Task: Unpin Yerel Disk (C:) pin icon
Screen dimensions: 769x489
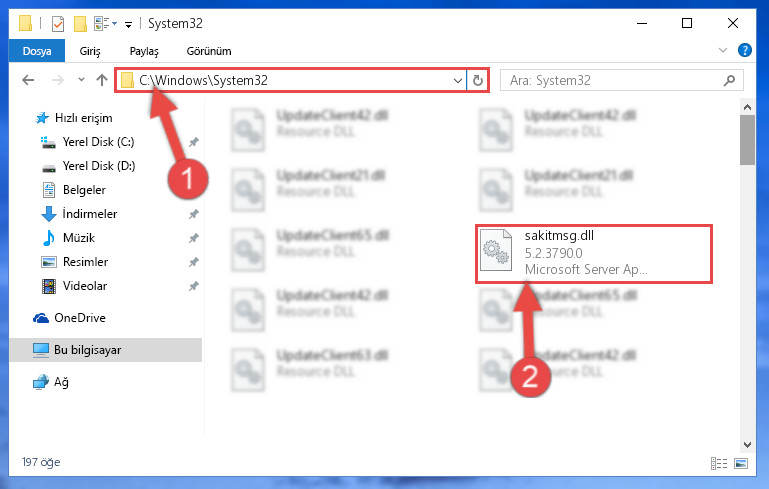Action: pos(194,142)
